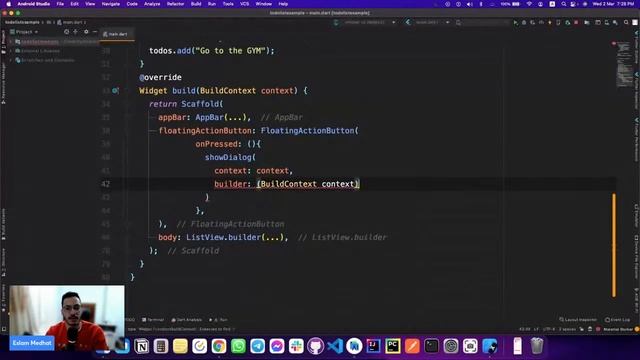The image size is (640, 360).
Task: Open Slack from the Dock
Action: point(296,347)
